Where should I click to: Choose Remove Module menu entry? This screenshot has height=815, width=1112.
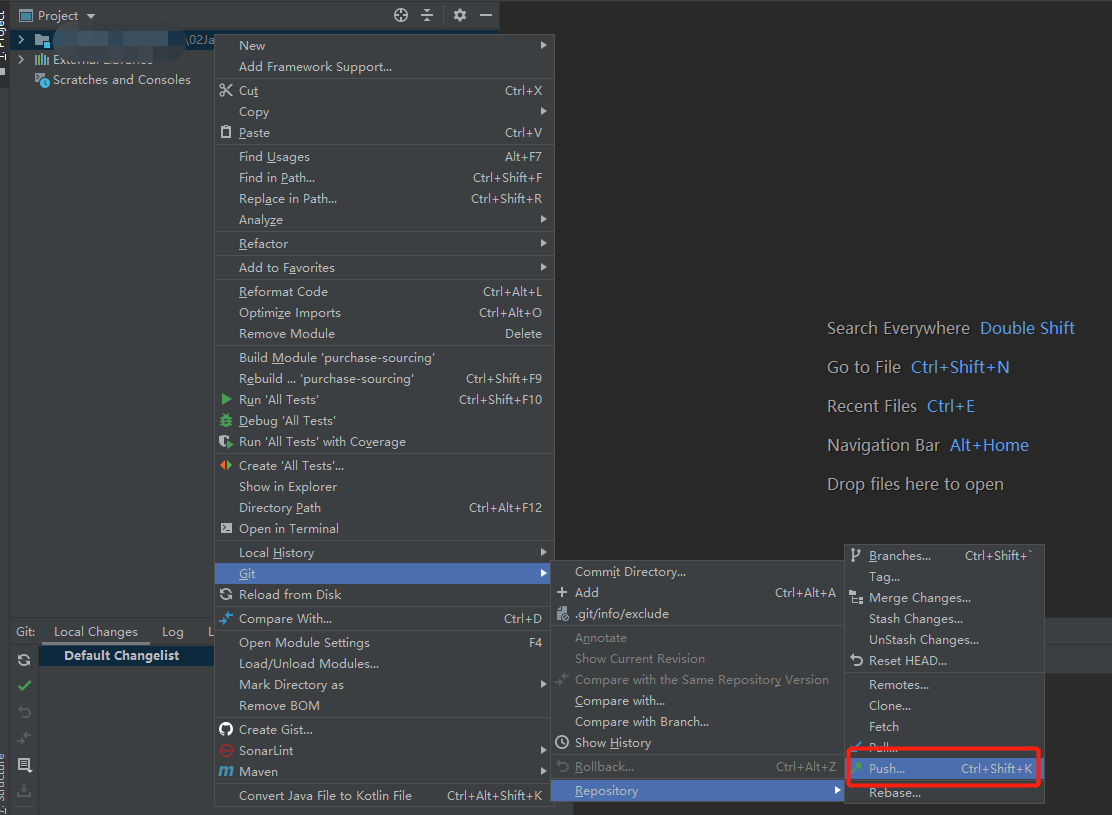pyautogui.click(x=384, y=333)
